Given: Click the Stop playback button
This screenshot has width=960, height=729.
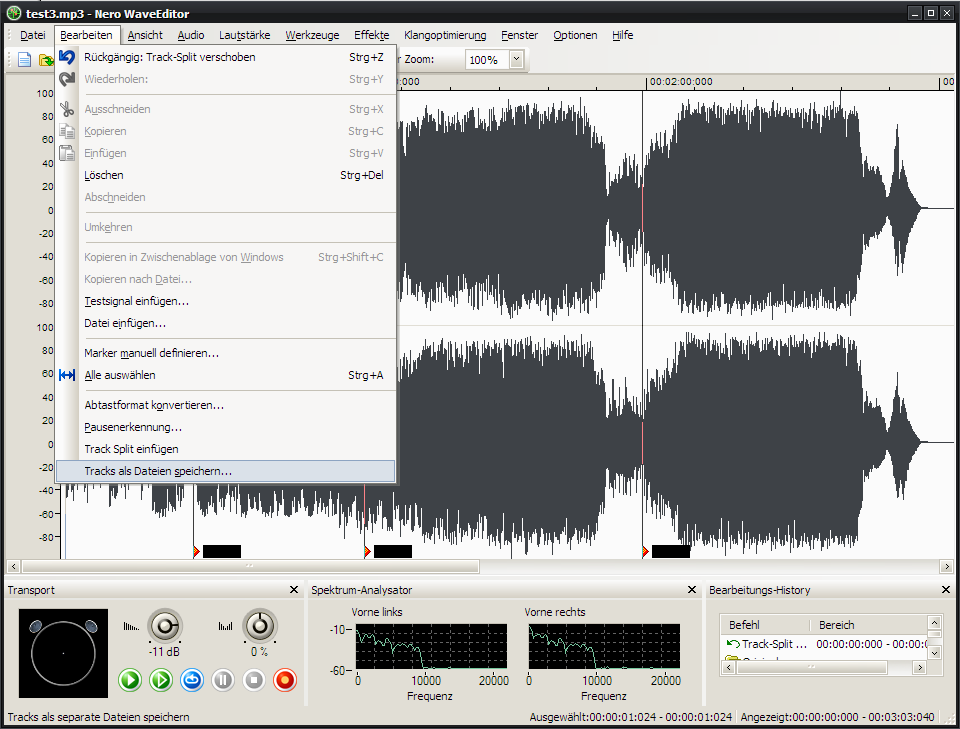Looking at the screenshot, I should point(254,680).
